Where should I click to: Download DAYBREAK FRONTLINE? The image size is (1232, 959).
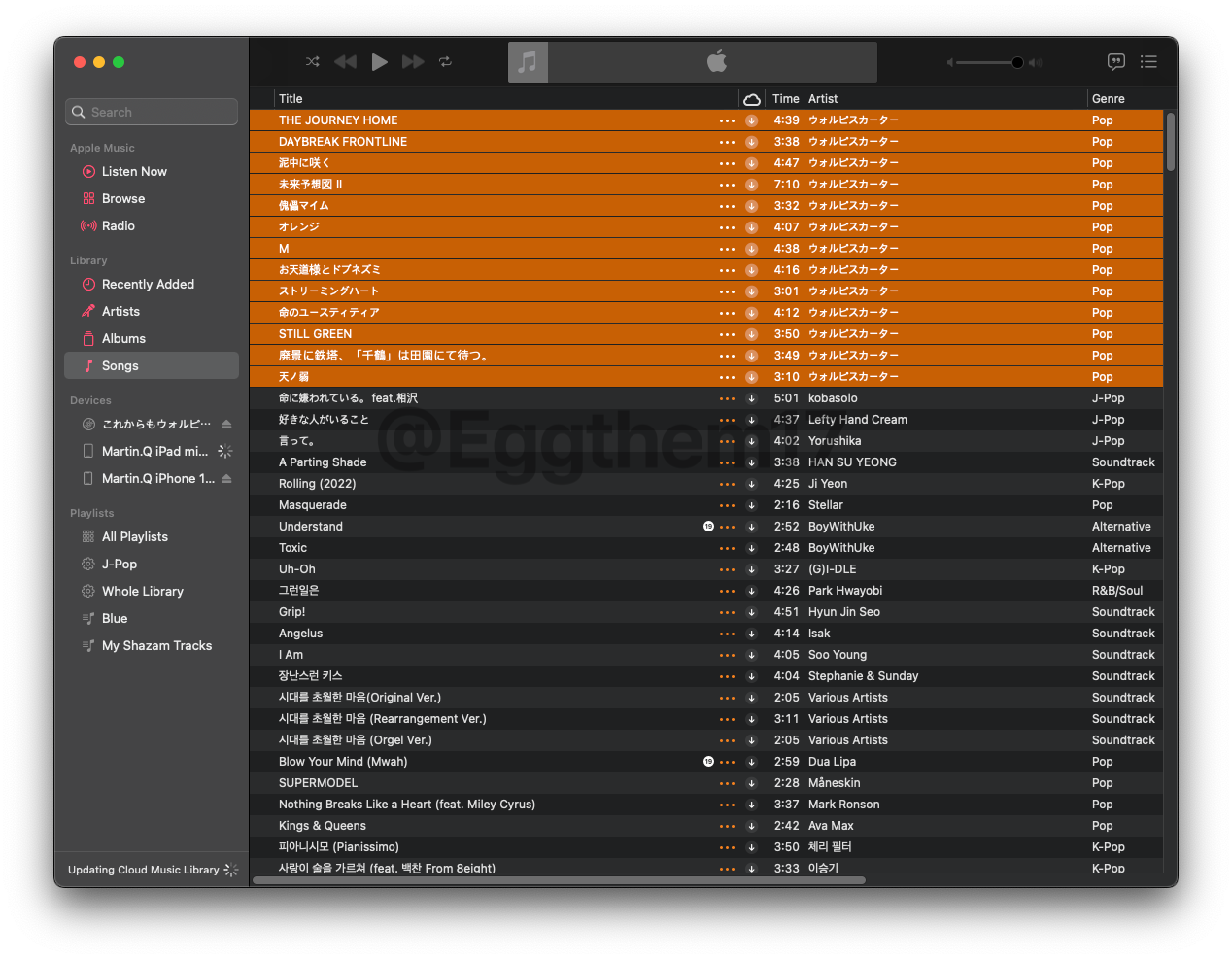751,142
